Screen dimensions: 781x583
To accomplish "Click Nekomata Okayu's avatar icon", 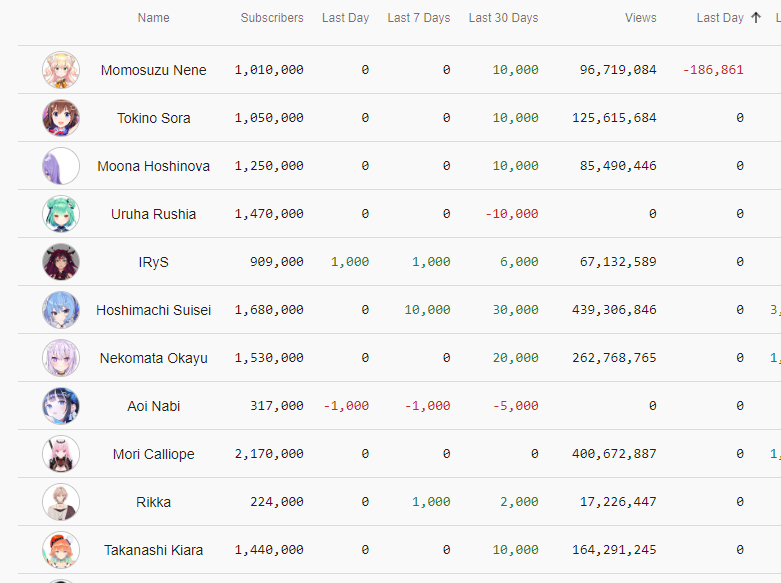I will 61,358.
